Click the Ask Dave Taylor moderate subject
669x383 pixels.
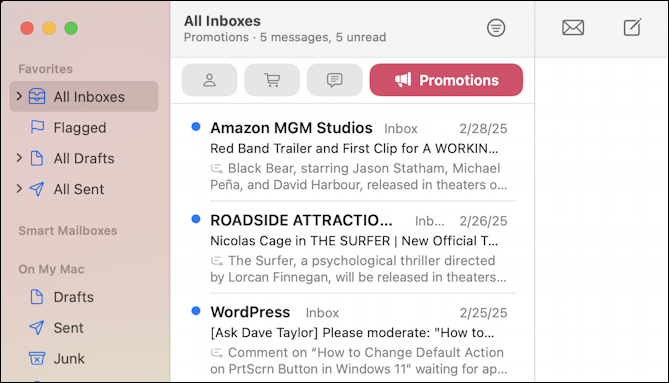click(x=352, y=333)
